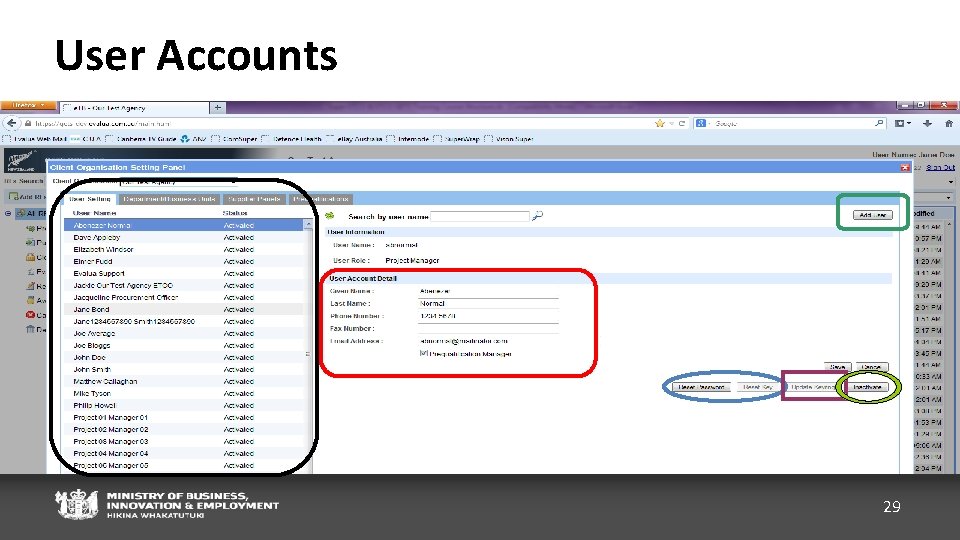Screen dimensions: 960x540
Task: Click the Sign Out link
Action: pos(940,167)
